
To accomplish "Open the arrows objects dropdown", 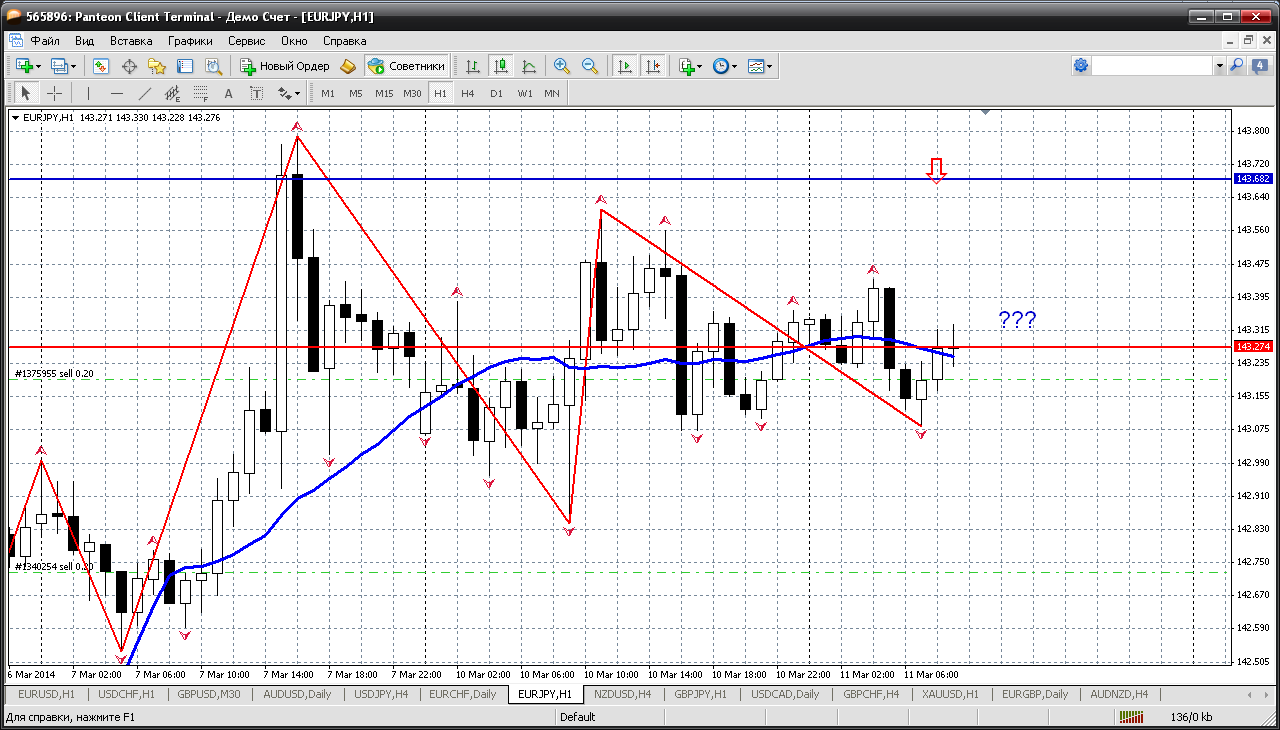I will tap(289, 93).
